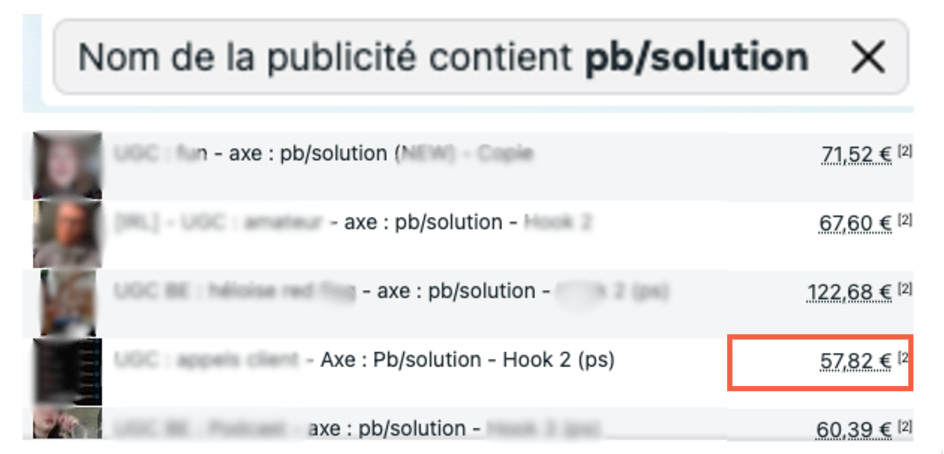Open thumbnail of the 60,39 € ad
This screenshot has width=944, height=454.
click(67, 423)
